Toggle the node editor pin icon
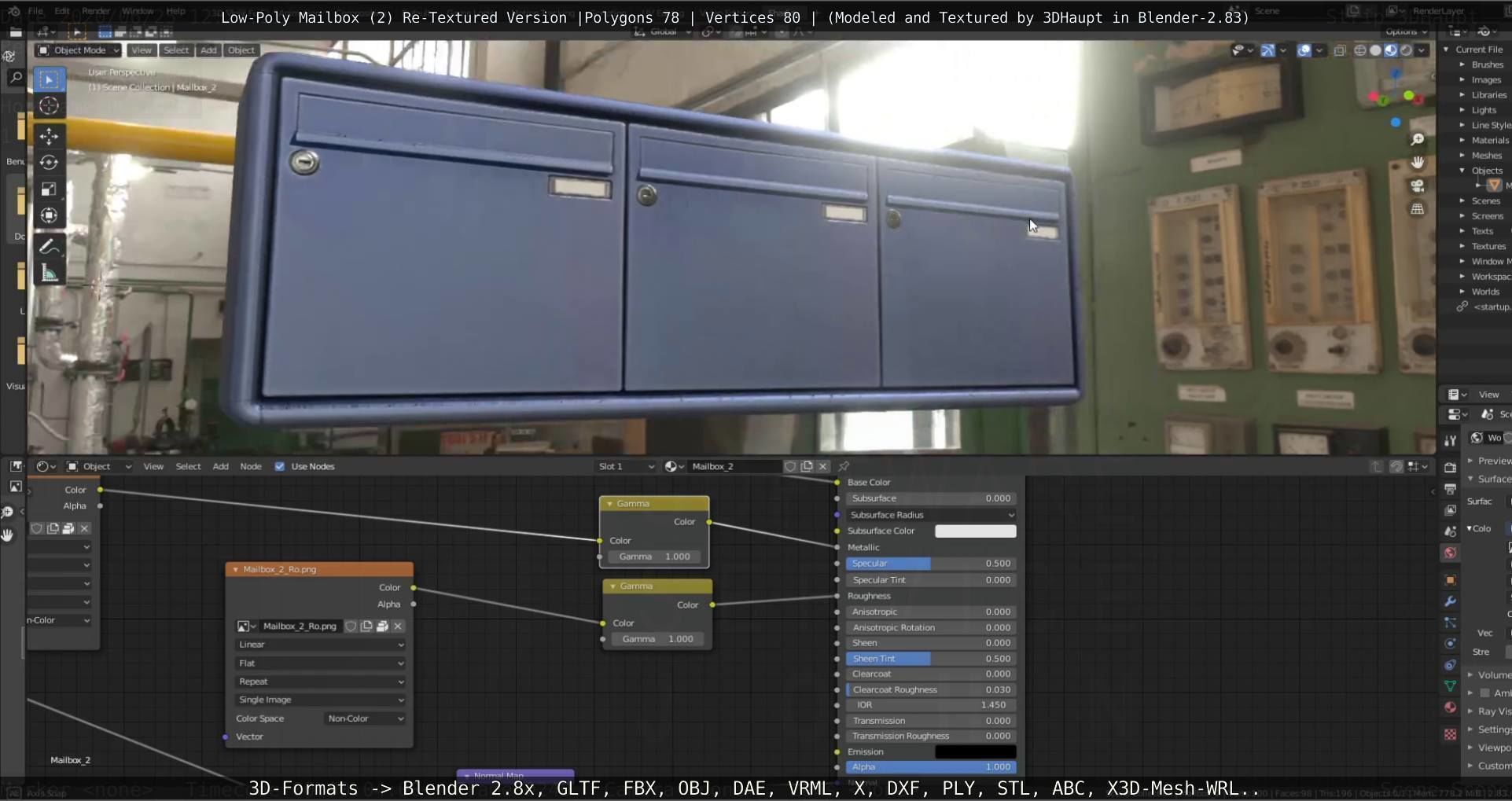This screenshot has width=1512, height=801. point(844,466)
